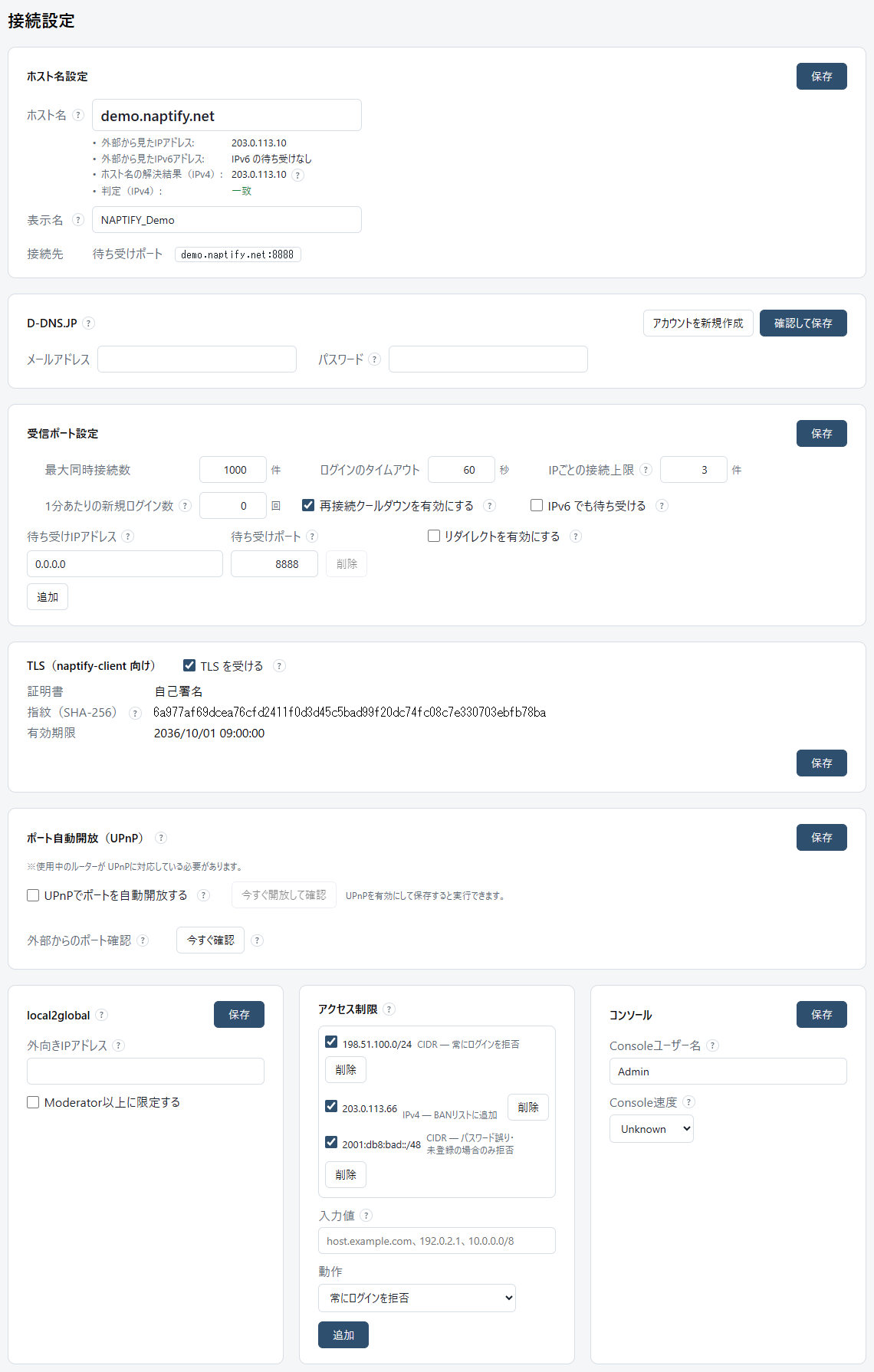The image size is (874, 1372).
Task: Open help icon after TLS を受ける
Action: [x=280, y=666]
